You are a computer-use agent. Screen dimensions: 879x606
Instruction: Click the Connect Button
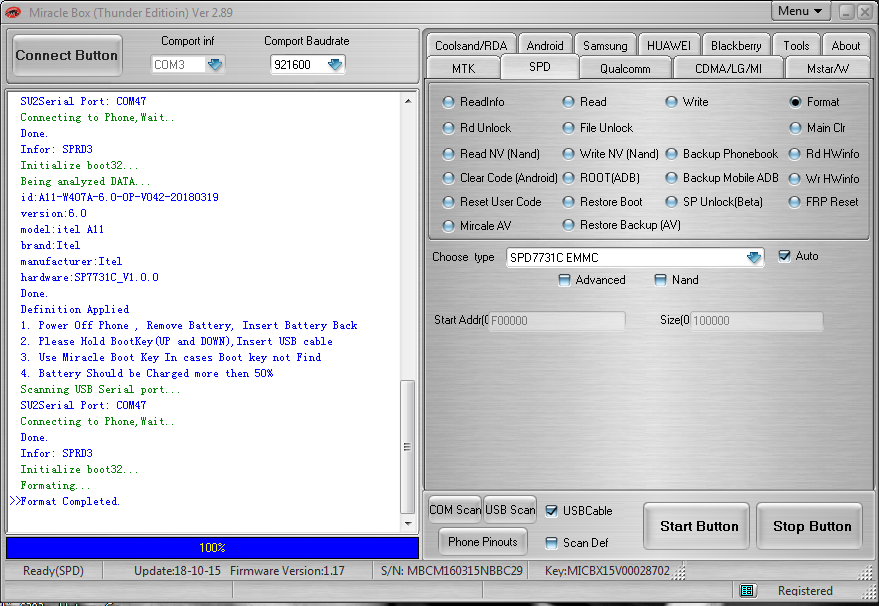[67, 55]
